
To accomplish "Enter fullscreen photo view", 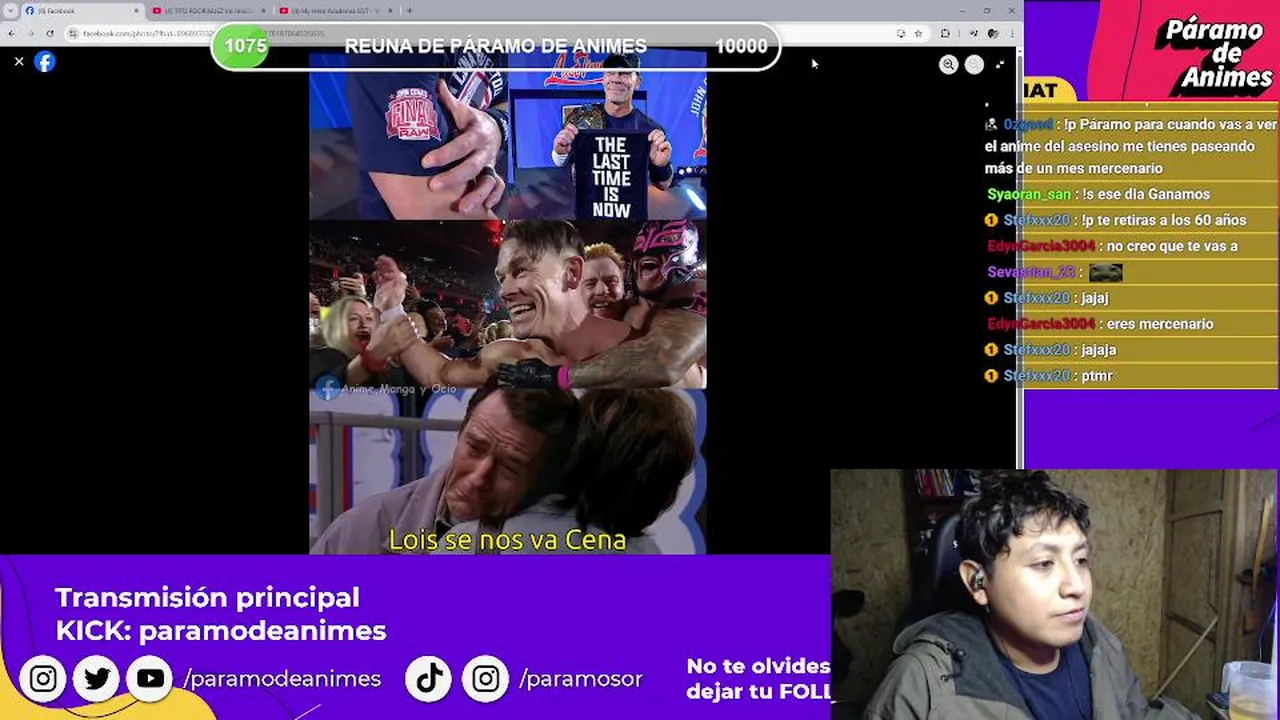I will (1000, 64).
